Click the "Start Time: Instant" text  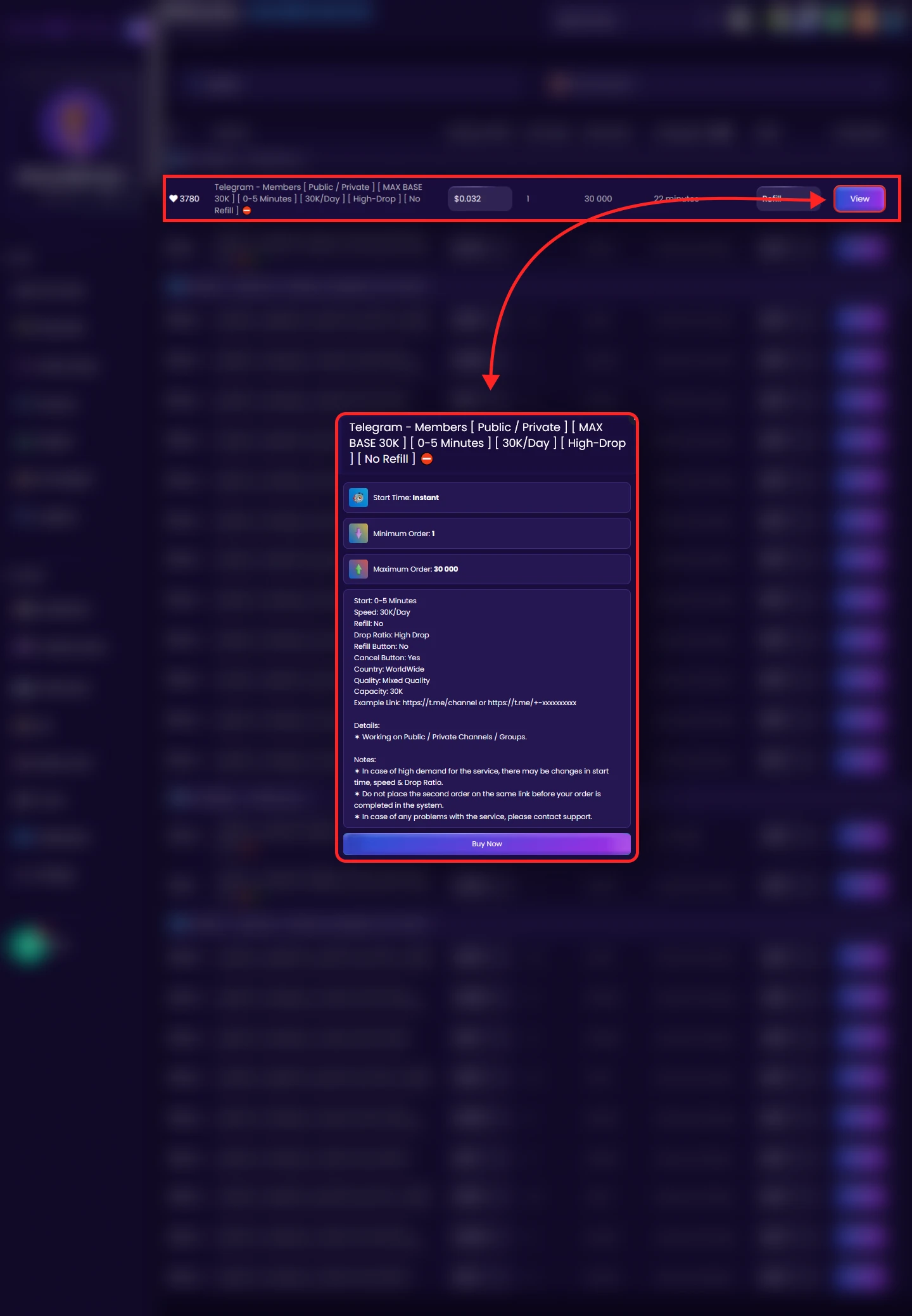pyautogui.click(x=406, y=498)
